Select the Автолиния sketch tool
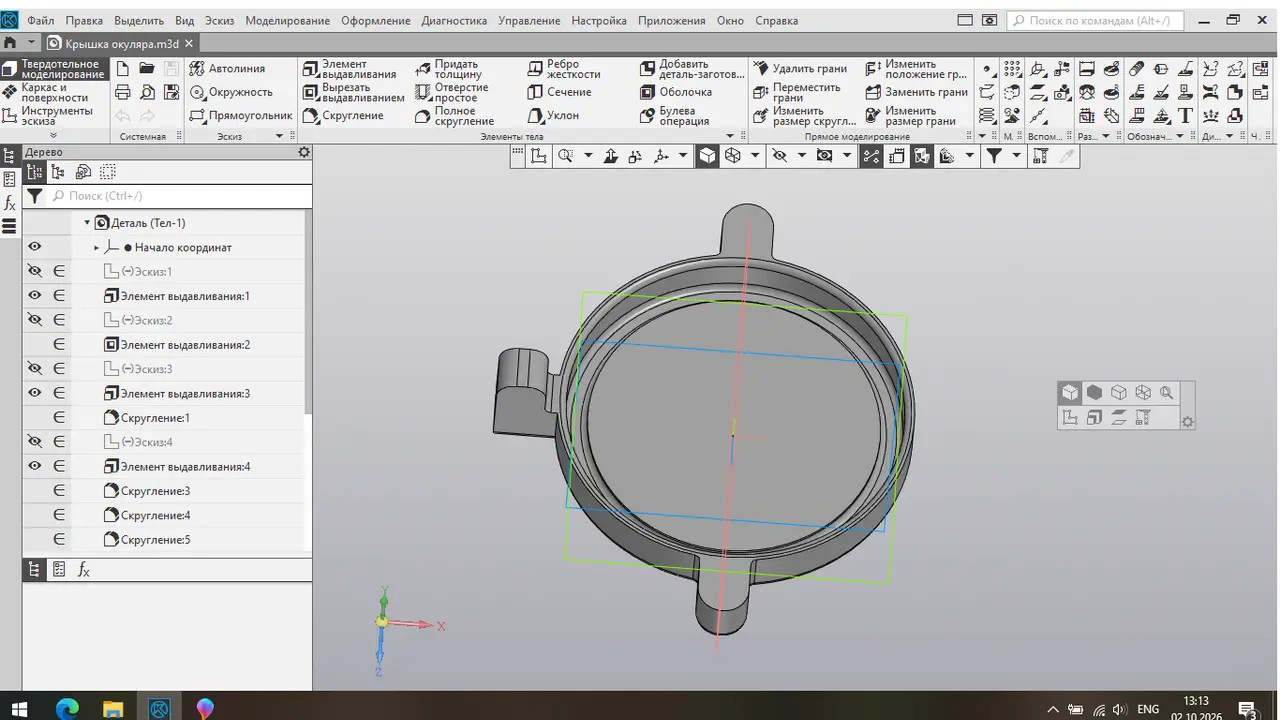Image resolution: width=1280 pixels, height=720 pixels. pos(228,68)
